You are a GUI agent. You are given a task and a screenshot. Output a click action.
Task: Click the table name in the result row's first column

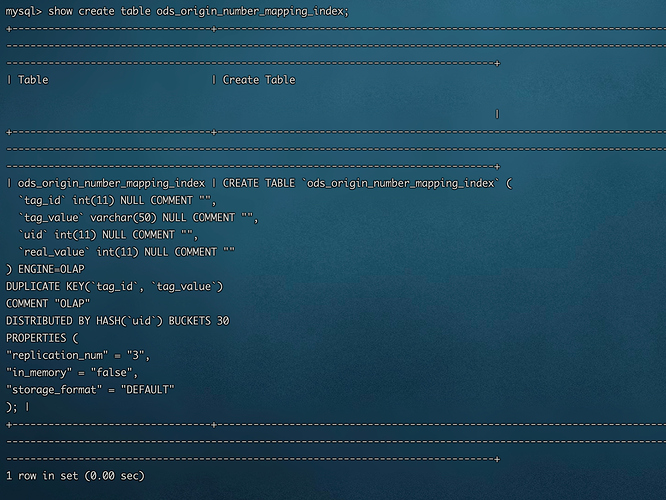tap(111, 184)
